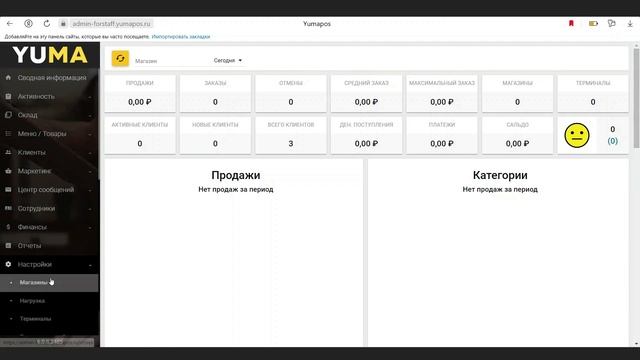Select Нагрузка under Настройки
The height and width of the screenshot is (360, 640).
32,301
